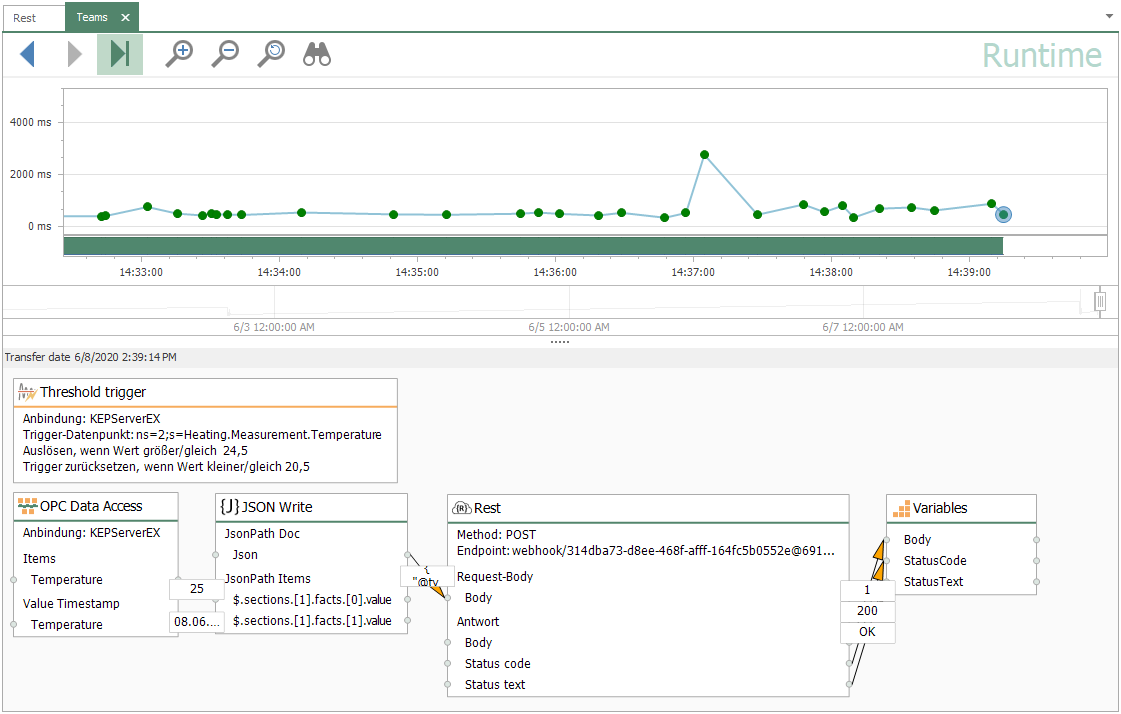Image resolution: width=1121 pixels, height=714 pixels.
Task: Switch to the Rest tab
Action: (25, 18)
